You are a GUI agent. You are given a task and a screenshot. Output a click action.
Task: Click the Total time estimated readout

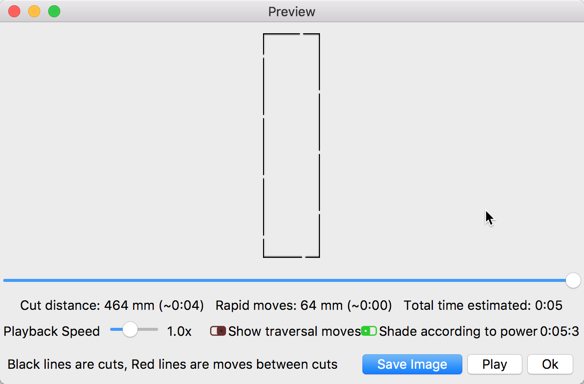click(483, 305)
